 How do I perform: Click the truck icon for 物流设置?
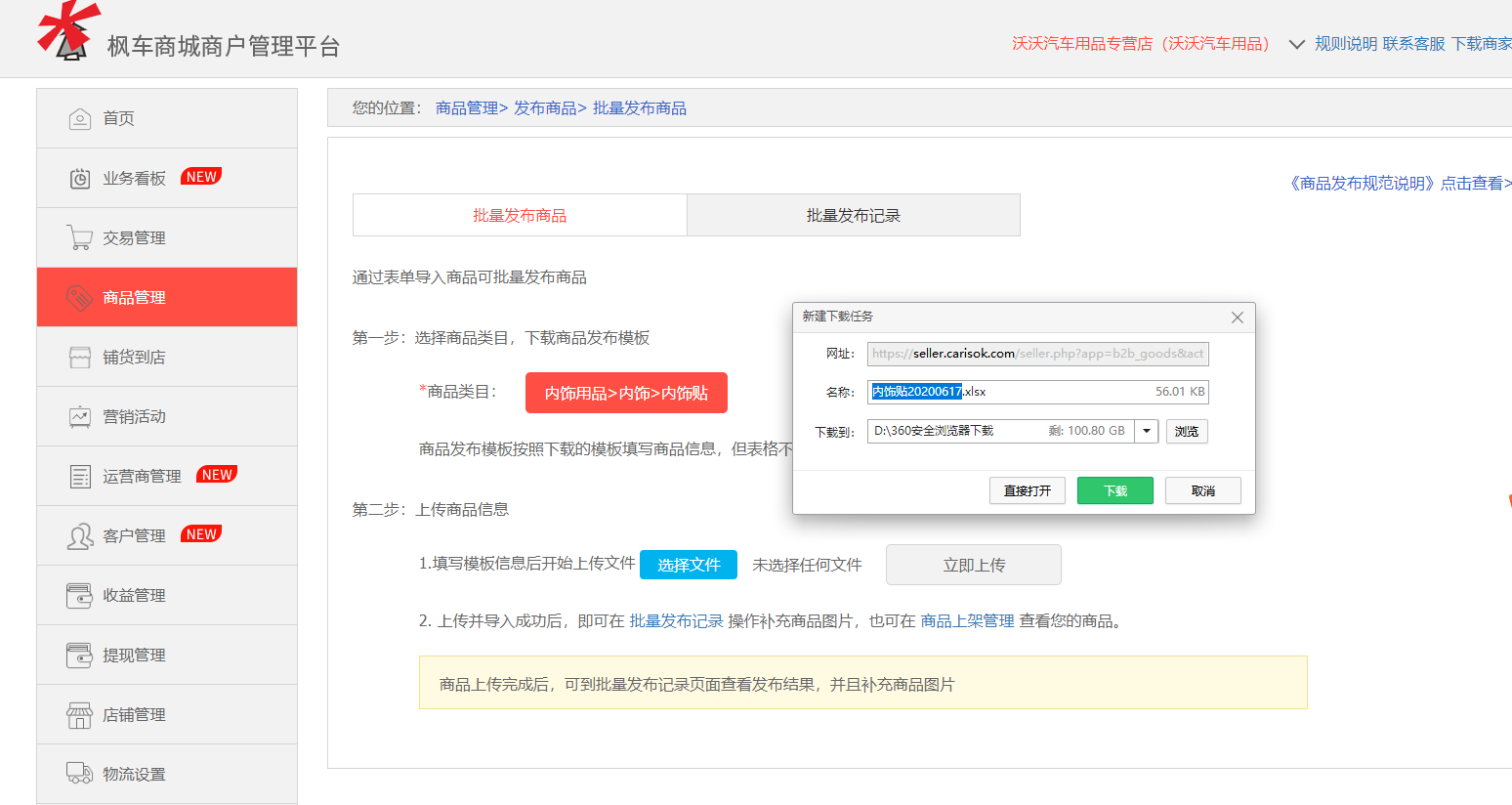coord(80,773)
